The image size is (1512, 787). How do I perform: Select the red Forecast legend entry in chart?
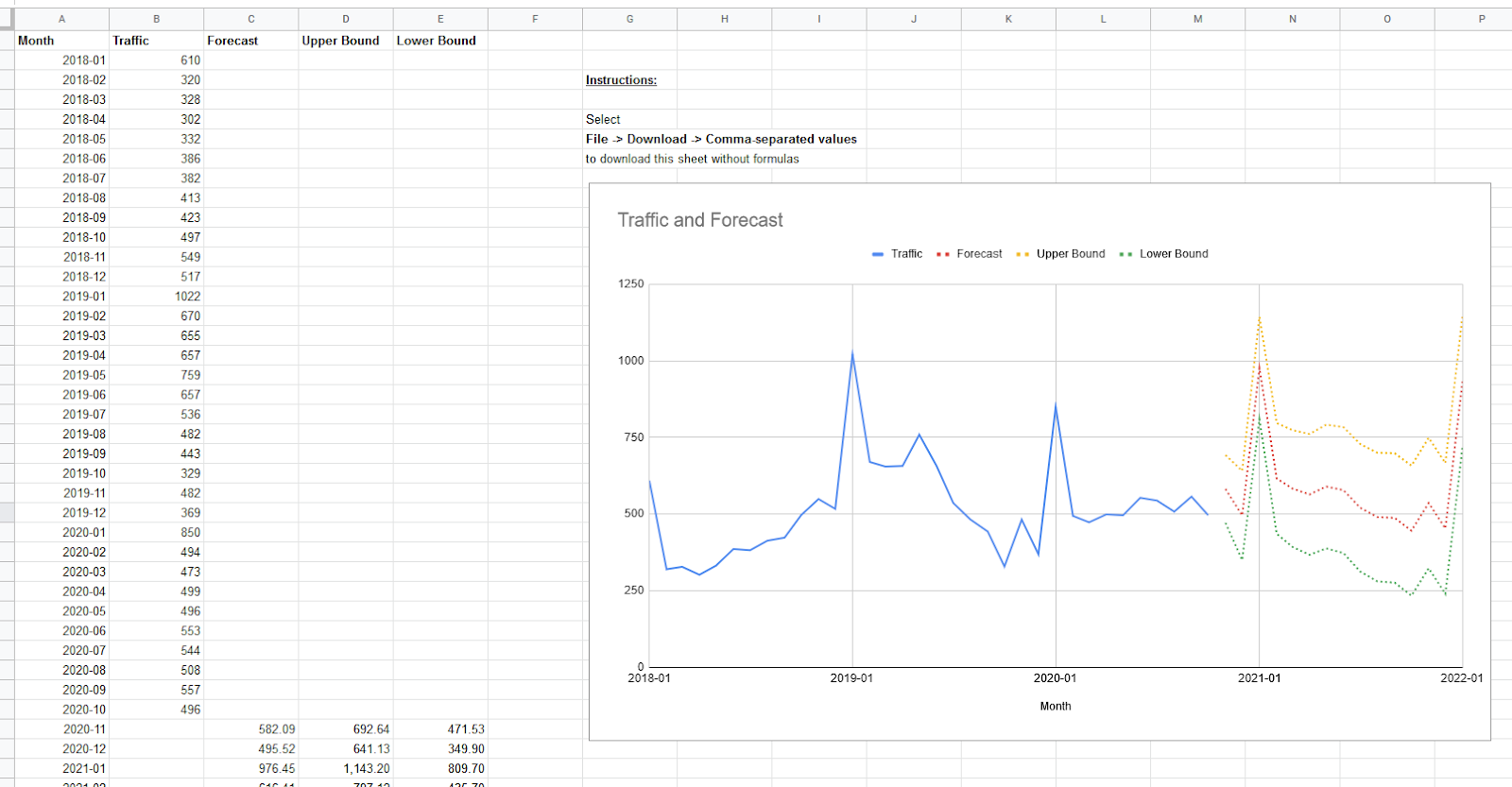[x=978, y=254]
